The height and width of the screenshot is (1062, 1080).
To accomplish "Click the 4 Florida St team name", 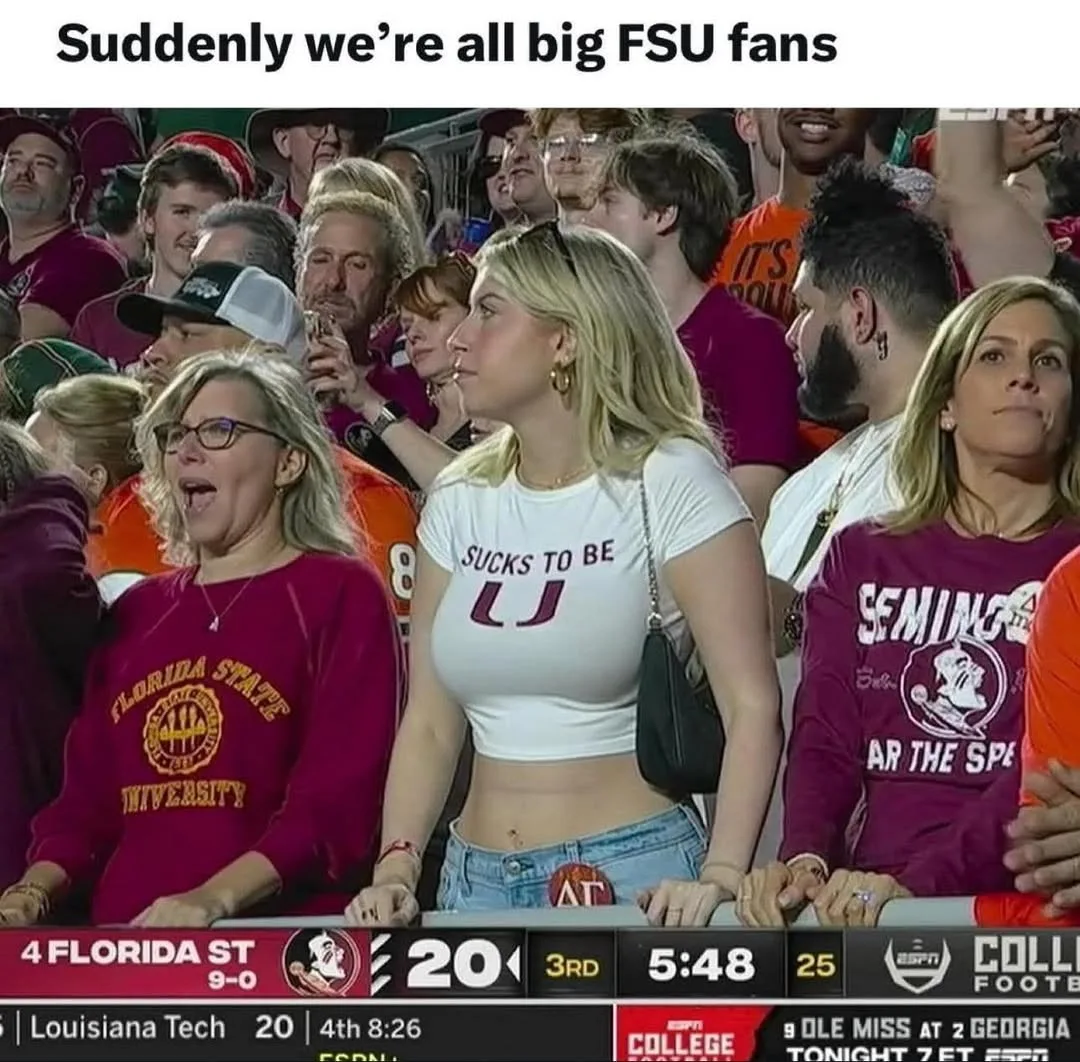I will (x=138, y=952).
